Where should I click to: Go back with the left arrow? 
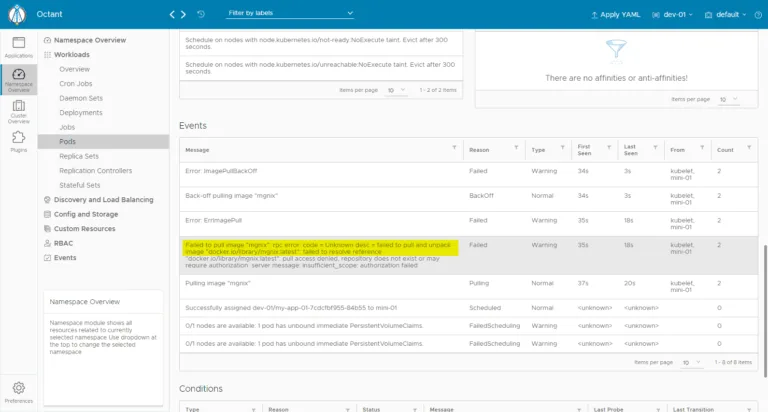click(172, 14)
